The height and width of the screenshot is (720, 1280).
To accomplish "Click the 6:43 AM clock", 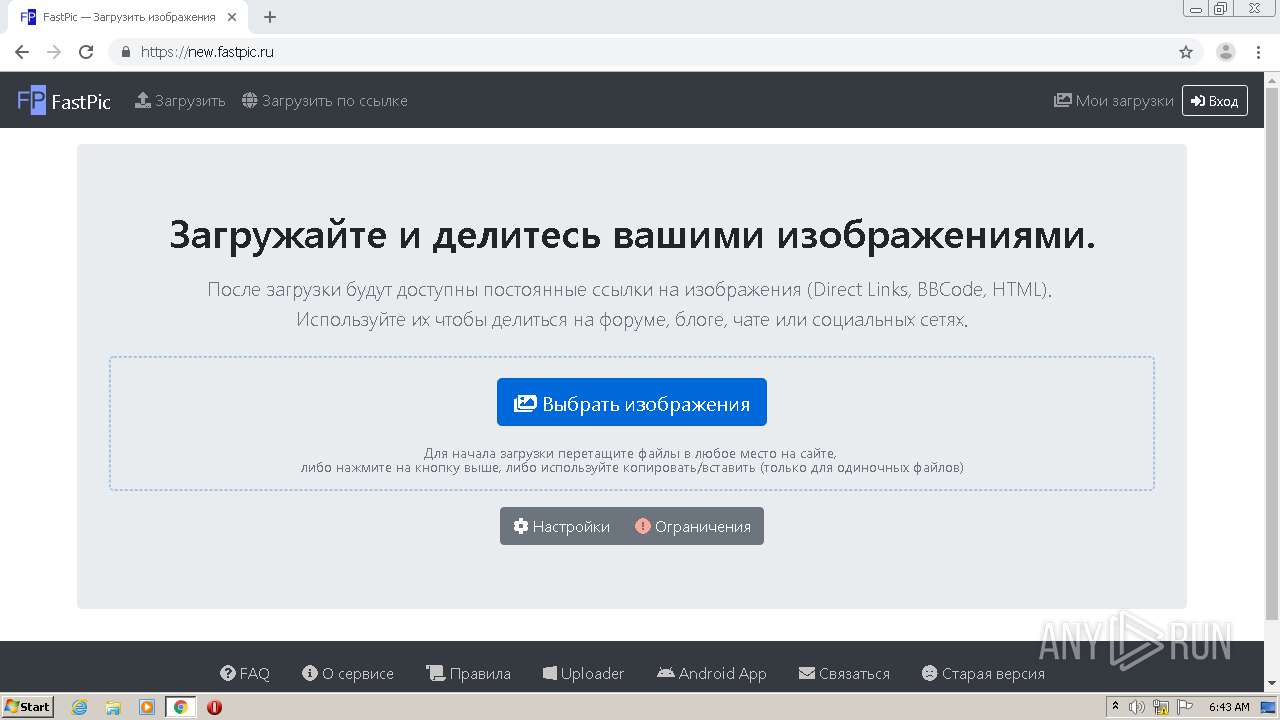I will (x=1229, y=707).
